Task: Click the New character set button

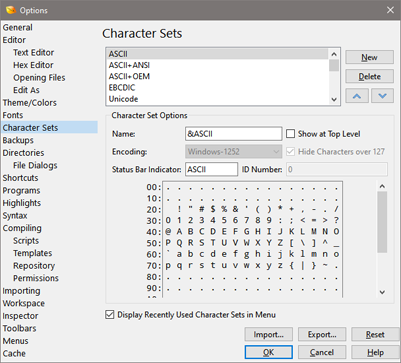Action: [x=369, y=57]
